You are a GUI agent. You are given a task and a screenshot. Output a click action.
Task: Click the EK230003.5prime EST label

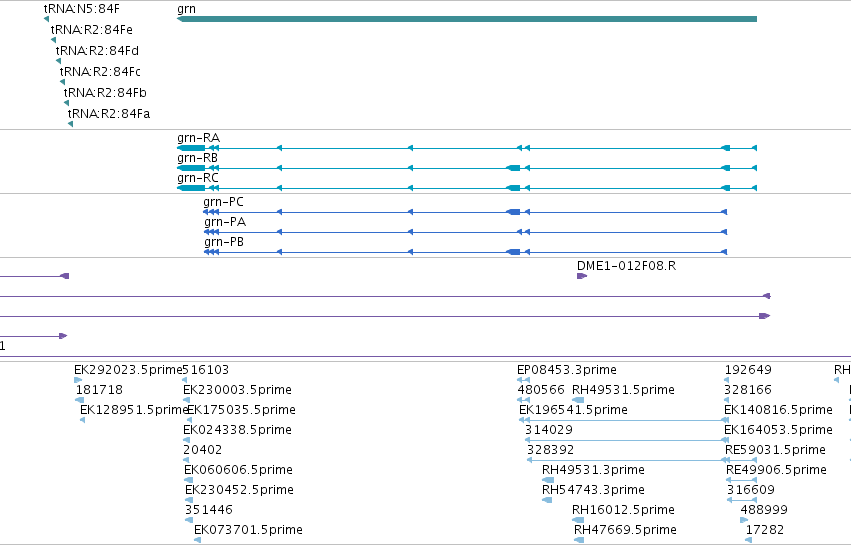237,390
